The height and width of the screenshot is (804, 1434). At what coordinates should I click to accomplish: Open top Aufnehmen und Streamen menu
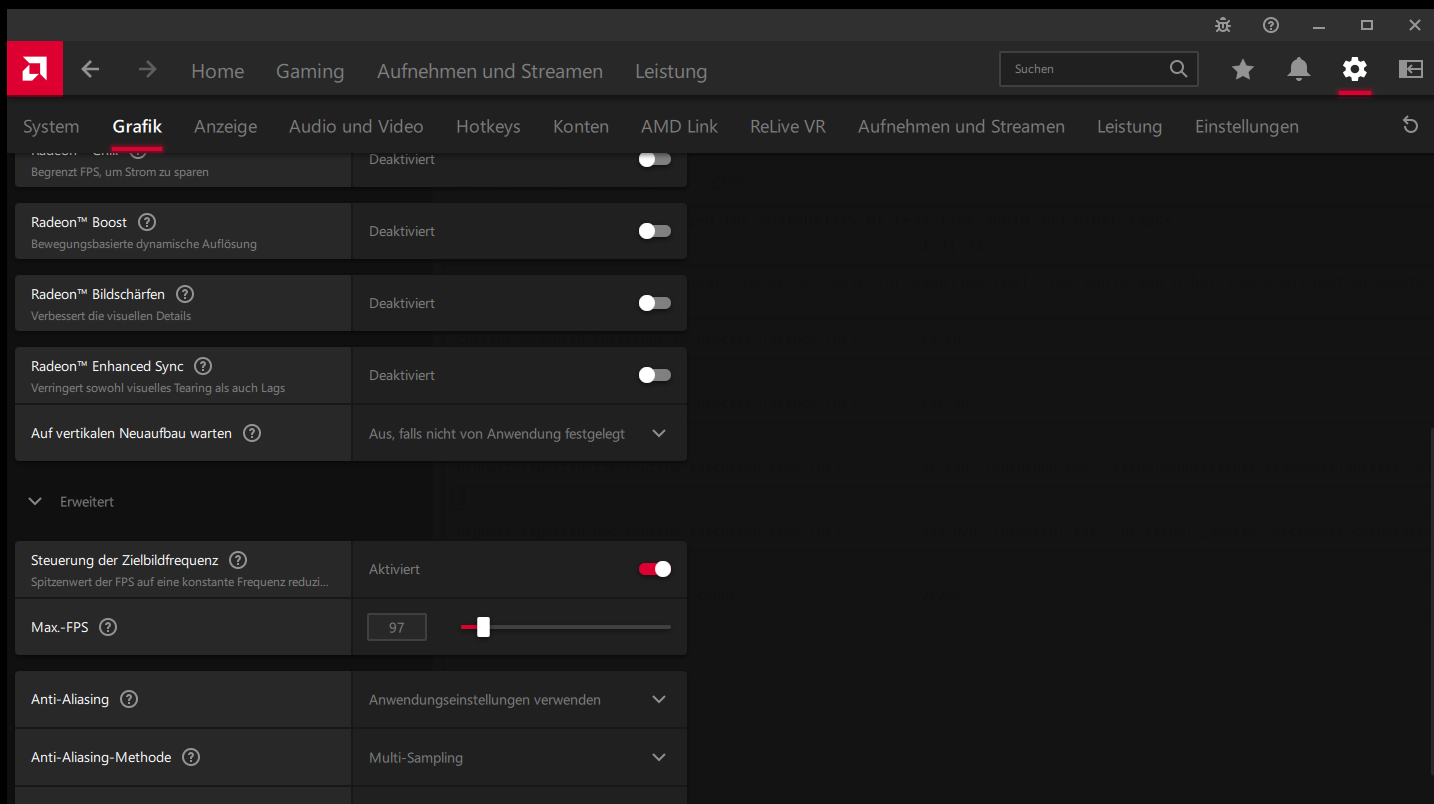pyautogui.click(x=490, y=71)
